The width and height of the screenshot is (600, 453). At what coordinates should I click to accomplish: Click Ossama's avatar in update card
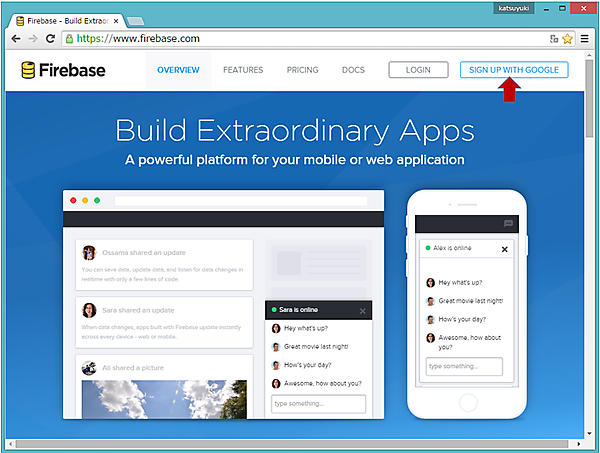click(89, 253)
